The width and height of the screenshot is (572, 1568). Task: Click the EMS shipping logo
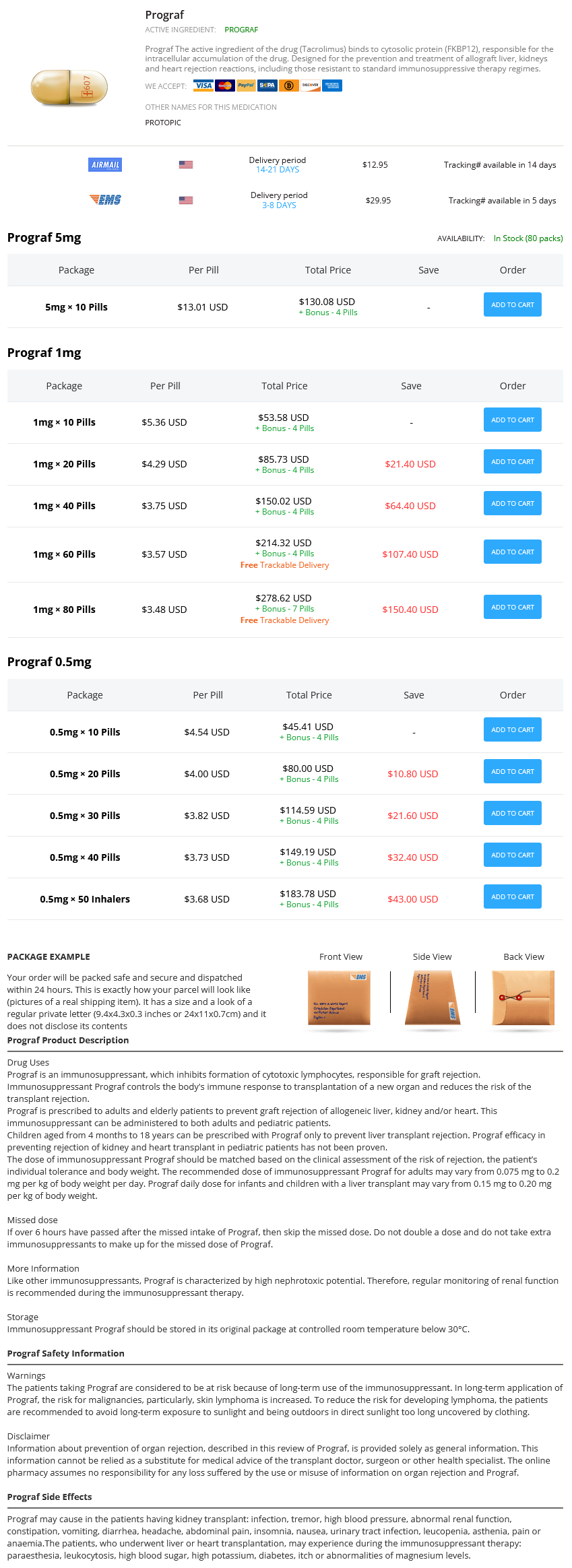coord(105,200)
